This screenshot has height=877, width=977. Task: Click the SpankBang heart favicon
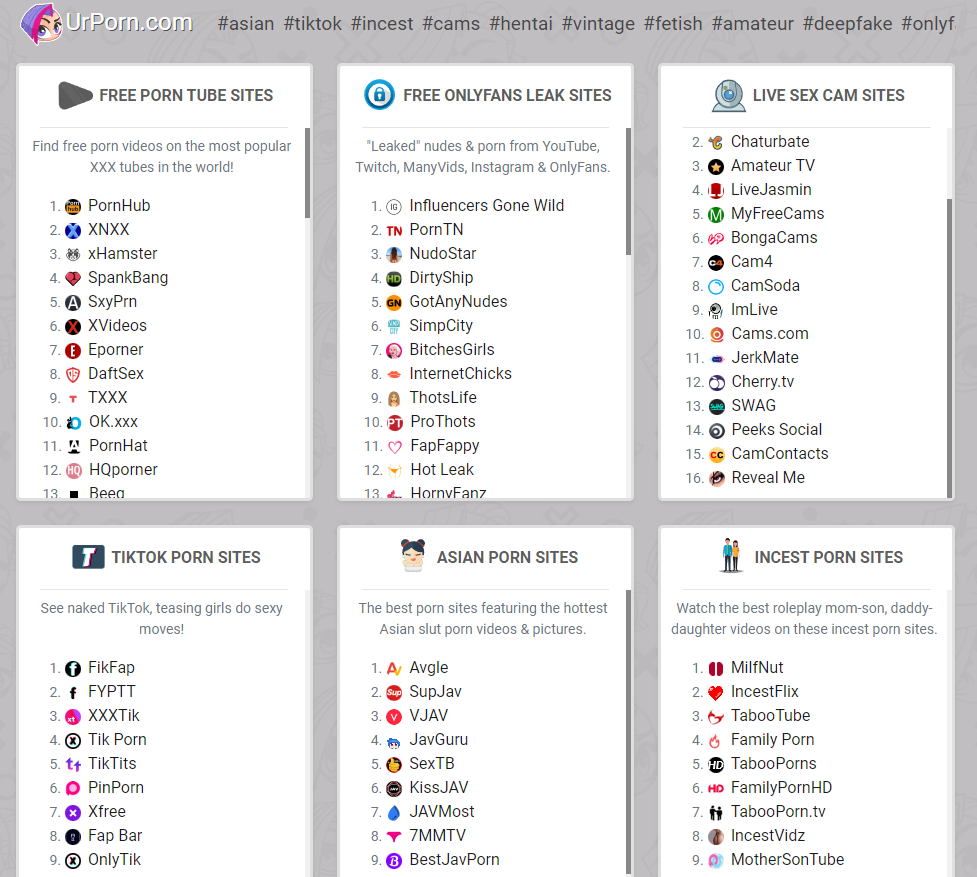(x=73, y=278)
